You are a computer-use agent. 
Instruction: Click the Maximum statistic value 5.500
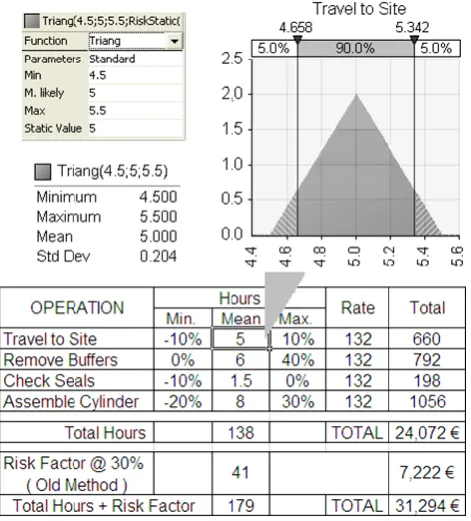tap(158, 217)
